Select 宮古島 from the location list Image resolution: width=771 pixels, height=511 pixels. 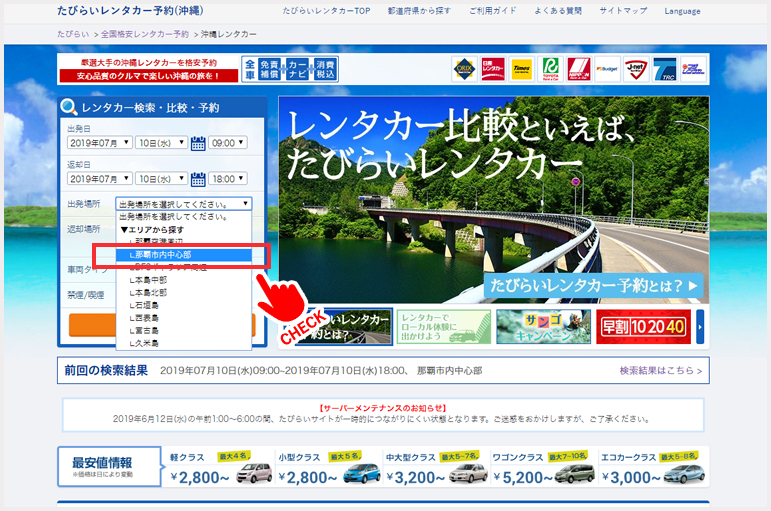(184, 331)
